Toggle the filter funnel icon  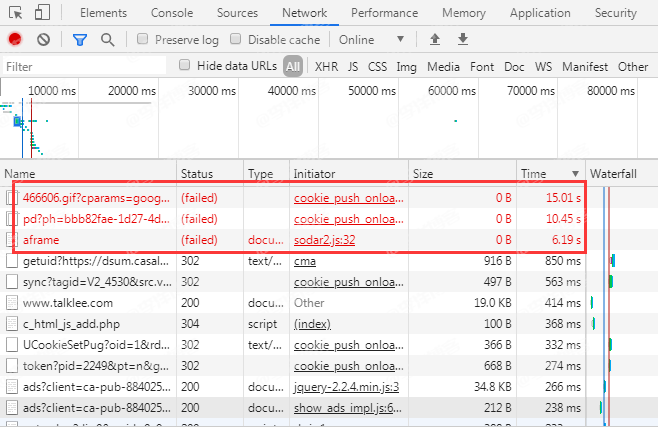pyautogui.click(x=80, y=40)
